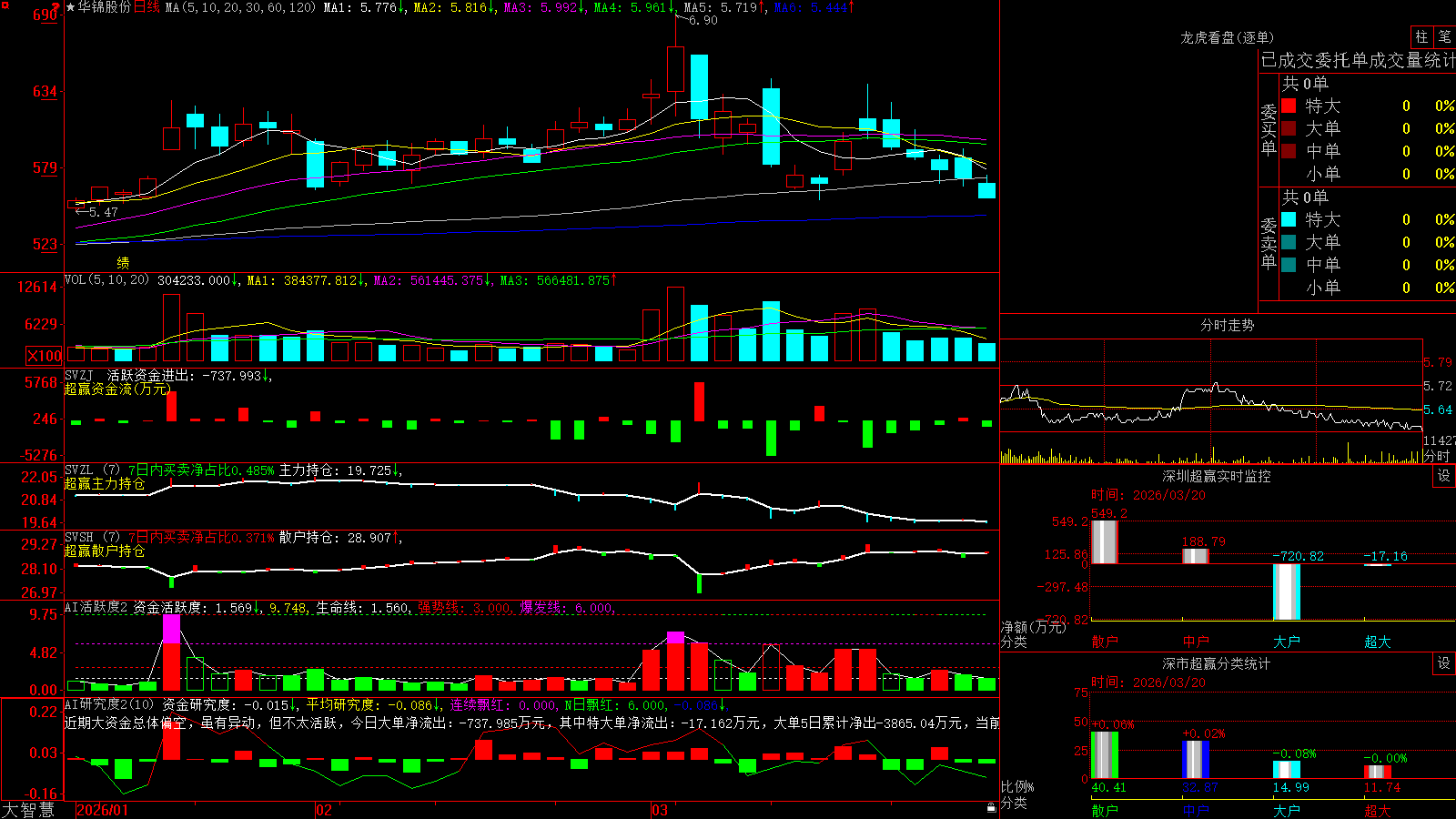Click the 平均研究度 label
Viewport: 1456px width, 819px height.
[341, 704]
